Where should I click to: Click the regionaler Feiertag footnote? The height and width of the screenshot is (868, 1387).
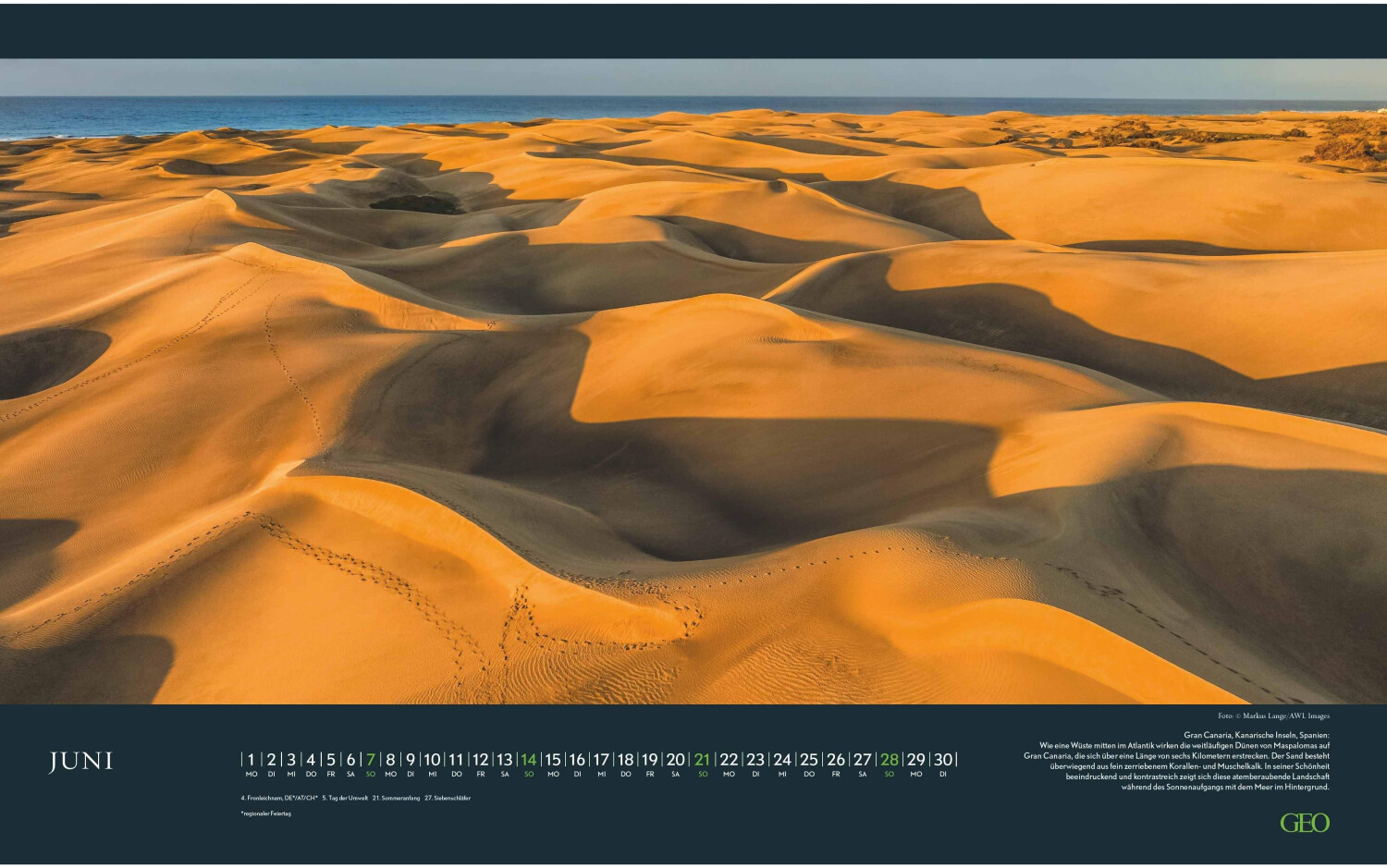[x=265, y=813]
